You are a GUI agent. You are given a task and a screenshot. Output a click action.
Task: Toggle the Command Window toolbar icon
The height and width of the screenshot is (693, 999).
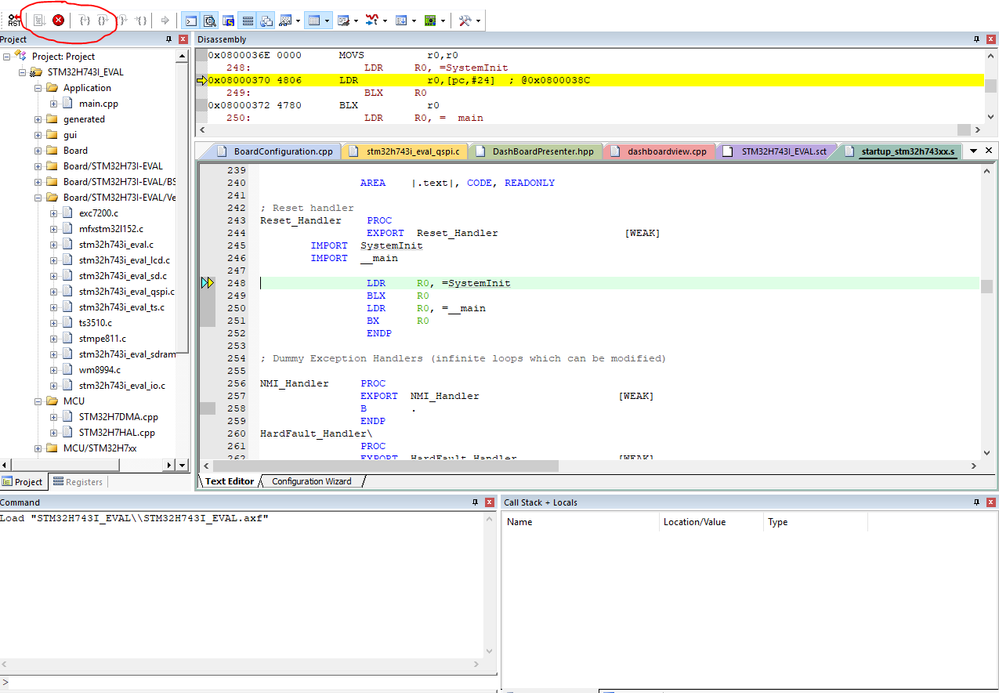pos(190,20)
